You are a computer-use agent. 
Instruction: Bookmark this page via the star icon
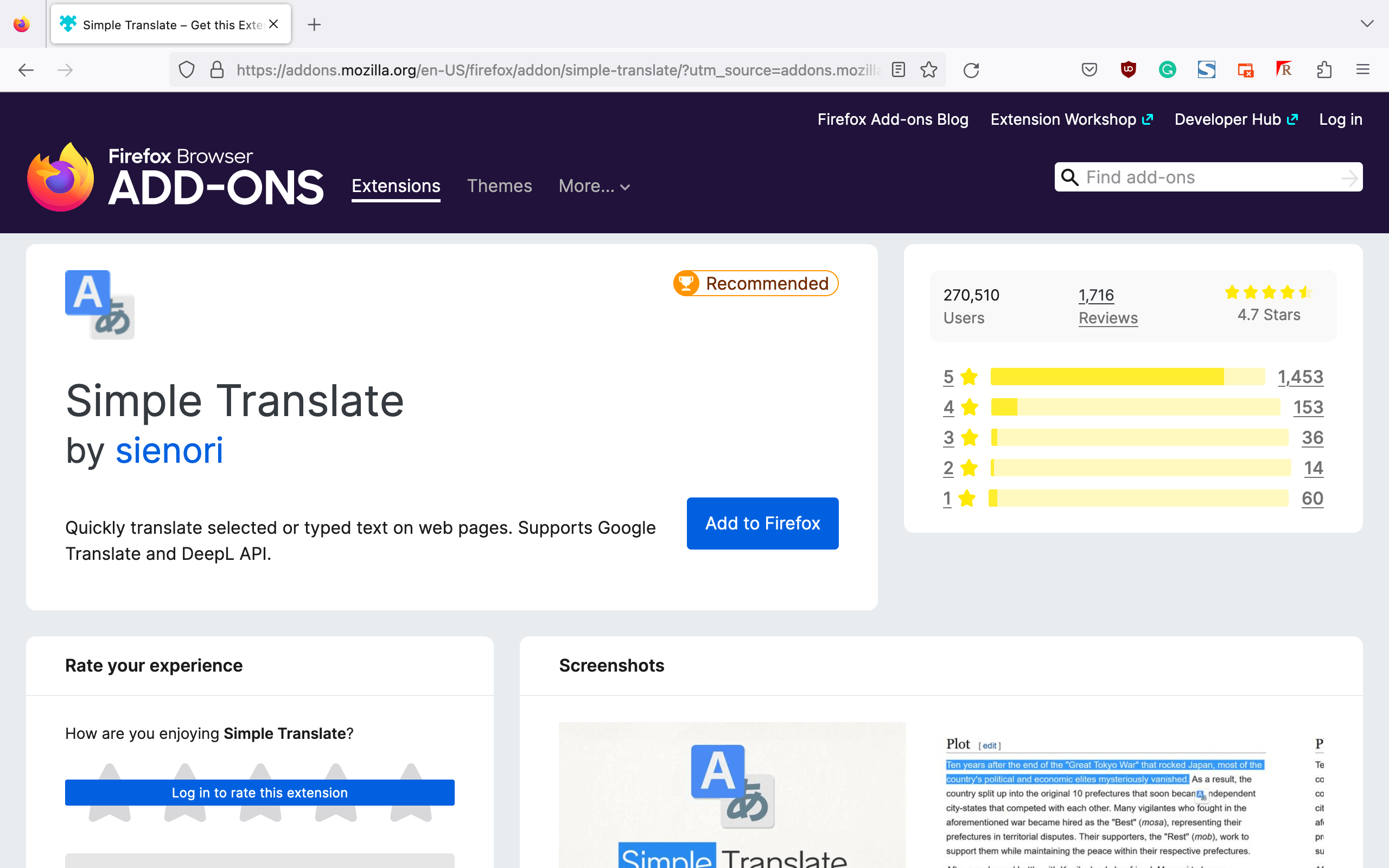point(929,69)
